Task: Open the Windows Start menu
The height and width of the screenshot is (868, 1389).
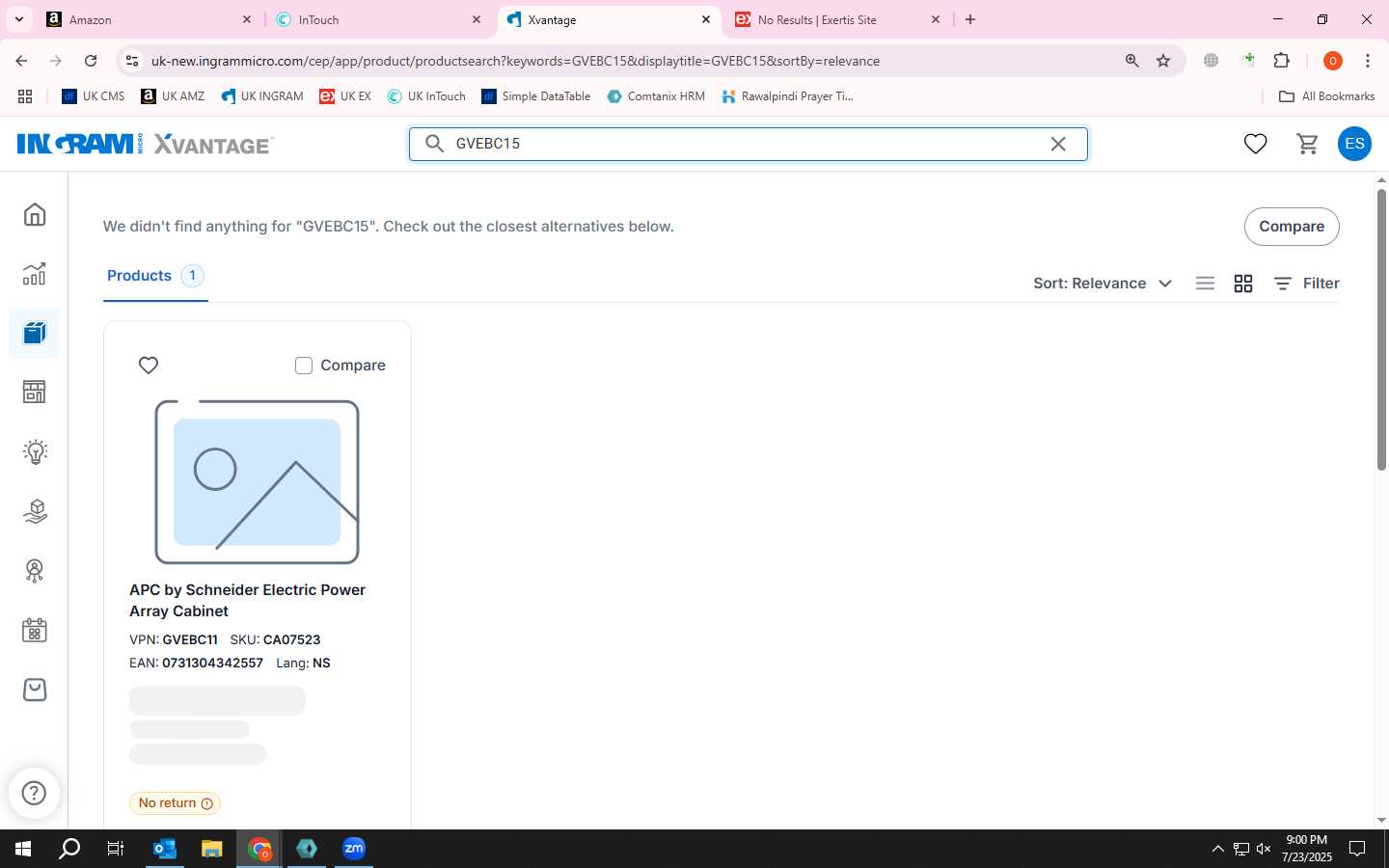Action: (23, 849)
